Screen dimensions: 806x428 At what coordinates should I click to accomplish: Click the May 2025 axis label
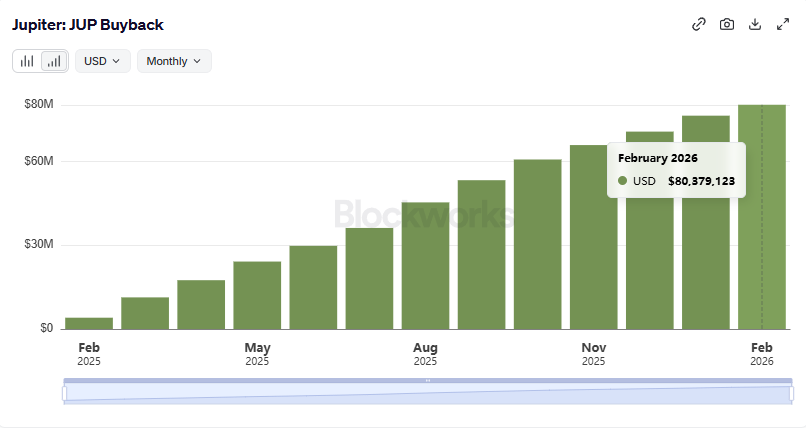tap(257, 354)
